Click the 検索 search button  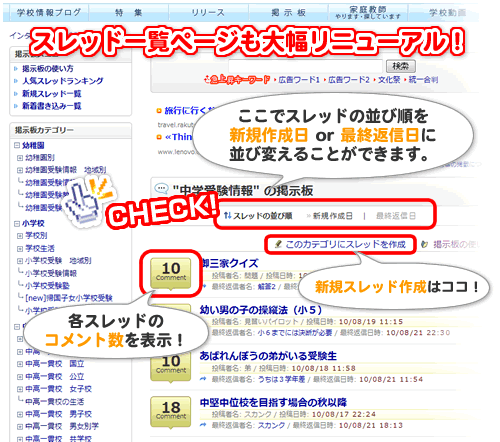click(x=401, y=66)
